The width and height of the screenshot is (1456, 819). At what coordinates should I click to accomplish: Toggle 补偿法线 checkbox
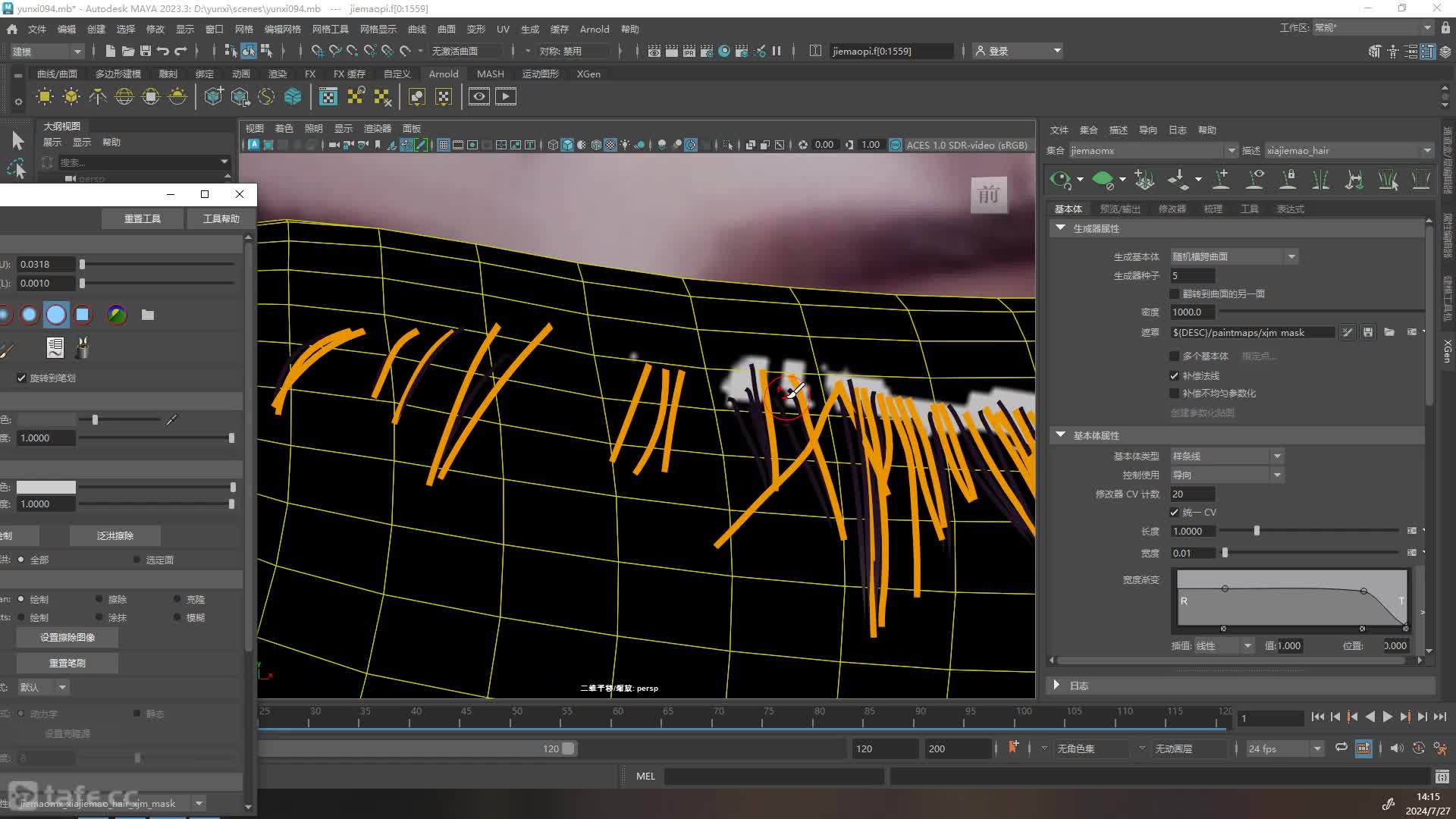click(1174, 375)
